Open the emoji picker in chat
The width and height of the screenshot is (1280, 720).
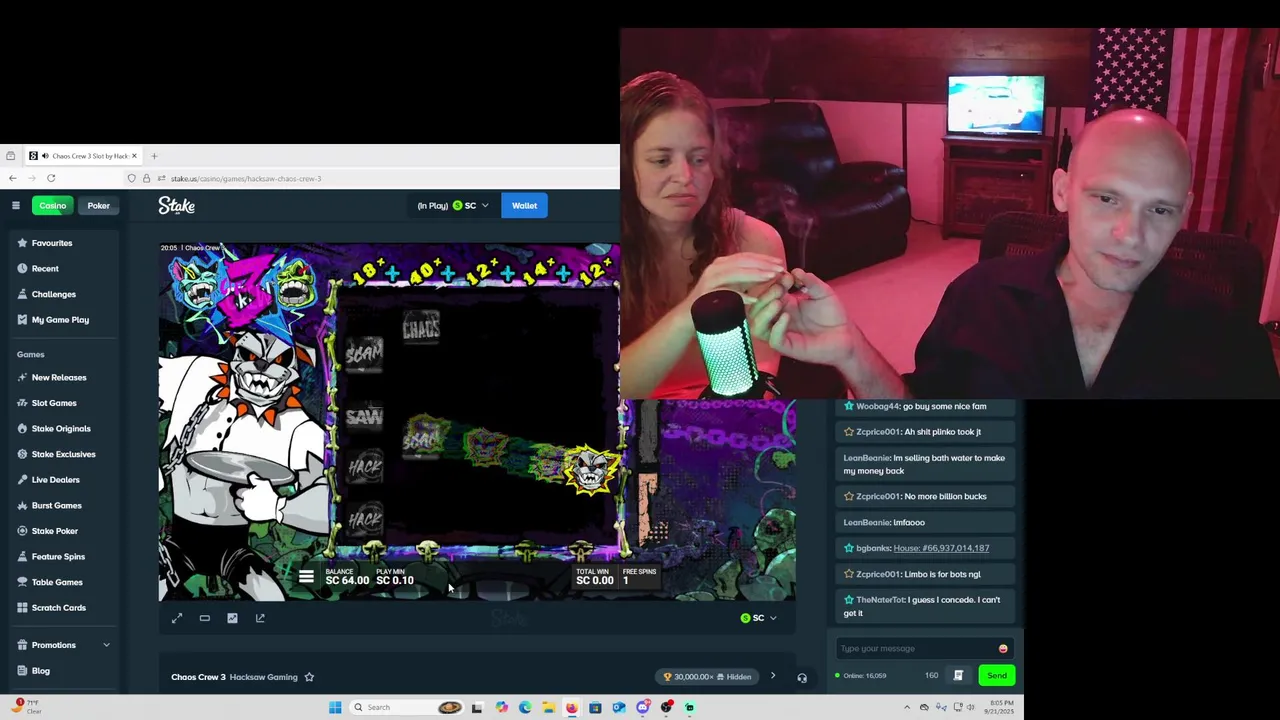click(x=1003, y=649)
